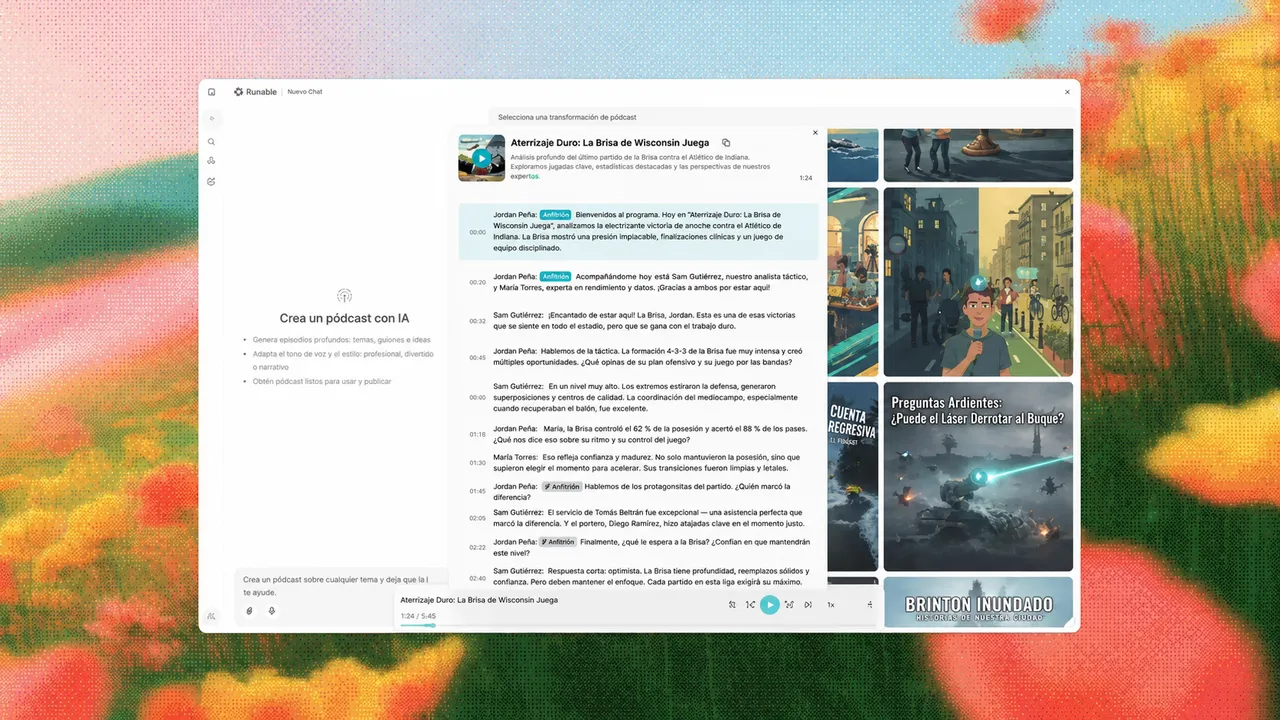Start voice input with the microphone icon
The height and width of the screenshot is (720, 1280).
[271, 611]
